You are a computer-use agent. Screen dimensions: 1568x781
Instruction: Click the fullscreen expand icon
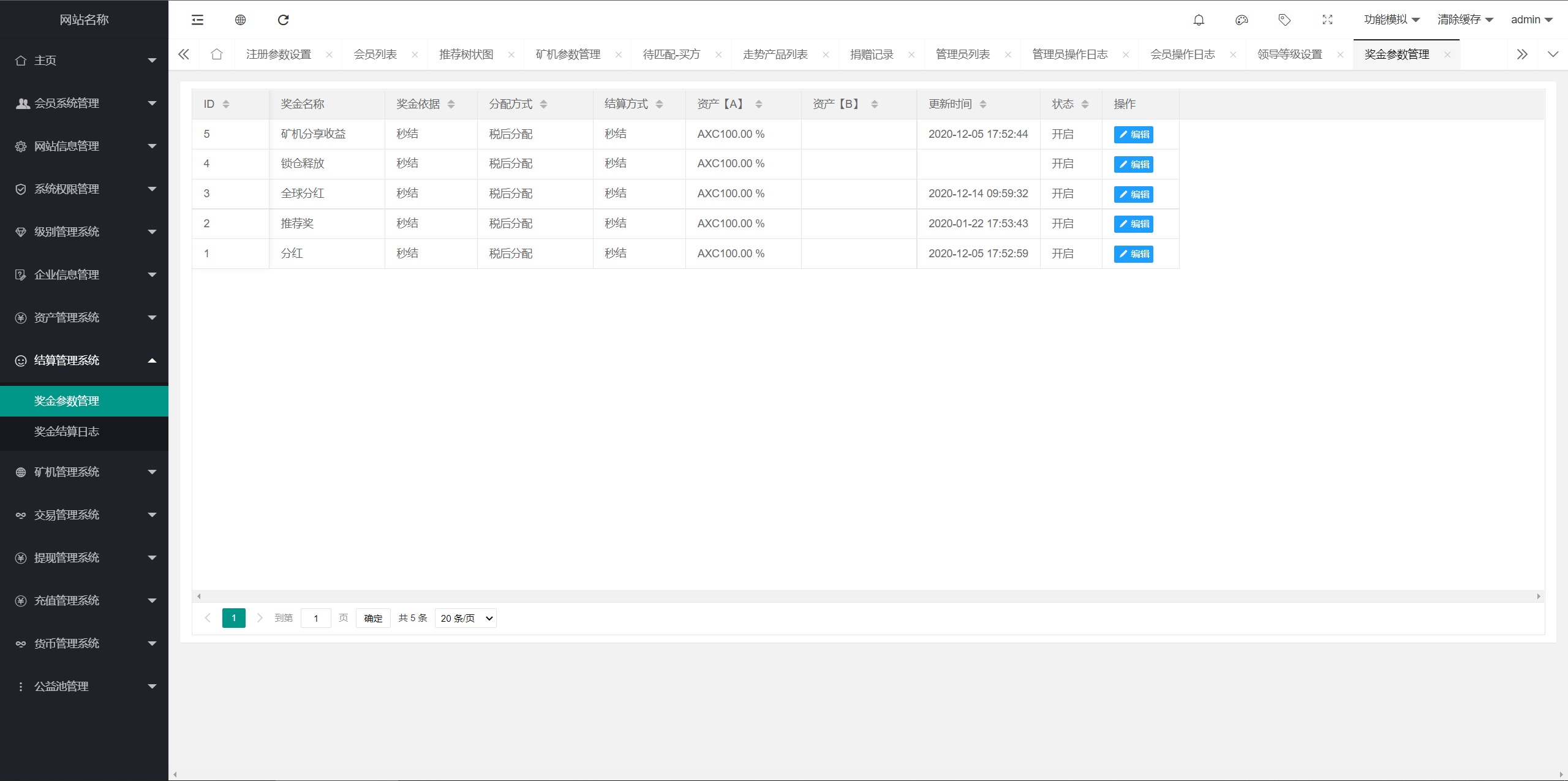[x=1327, y=20]
